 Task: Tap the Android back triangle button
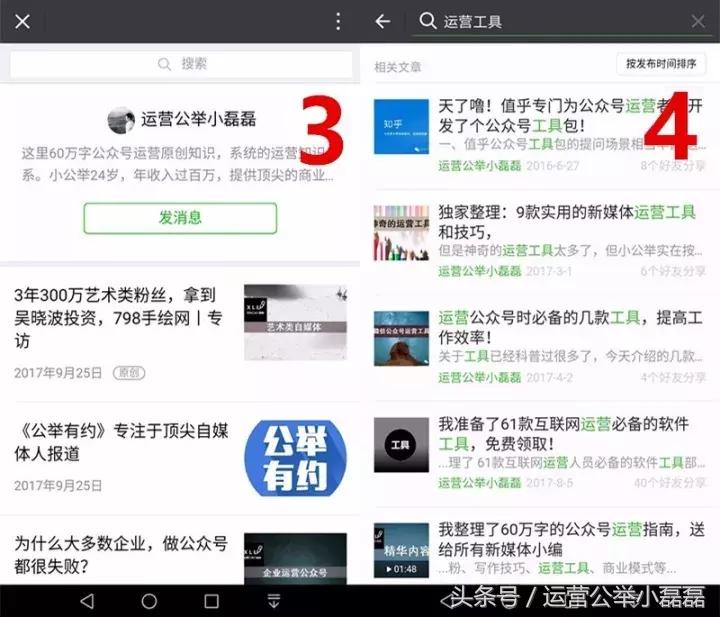tap(87, 601)
